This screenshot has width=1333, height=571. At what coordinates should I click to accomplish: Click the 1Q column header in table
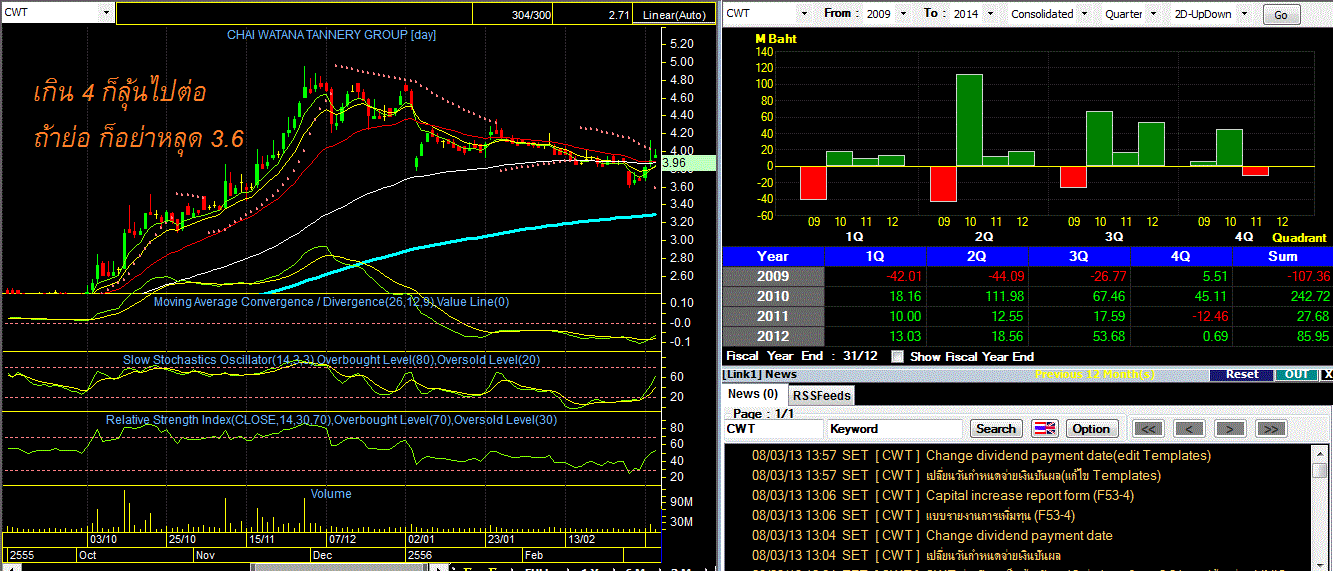tap(875, 256)
